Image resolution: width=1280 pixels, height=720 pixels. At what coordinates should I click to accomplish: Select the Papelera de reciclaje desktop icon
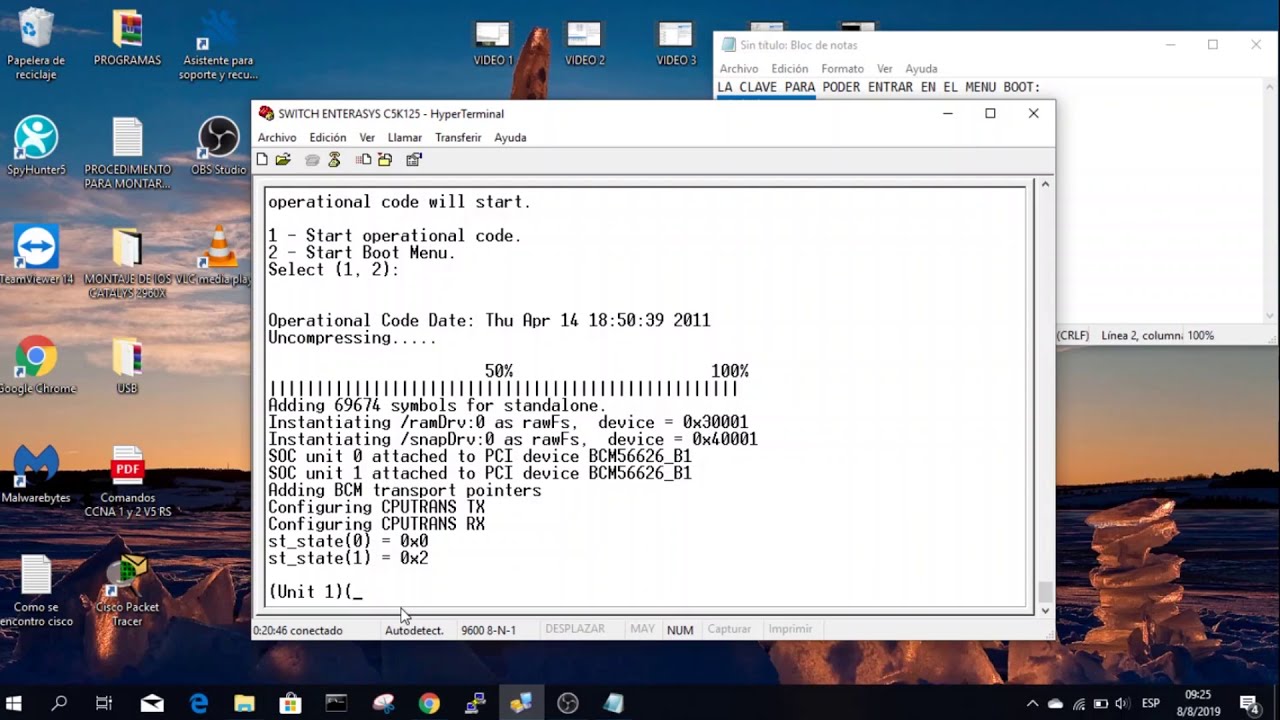(36, 46)
